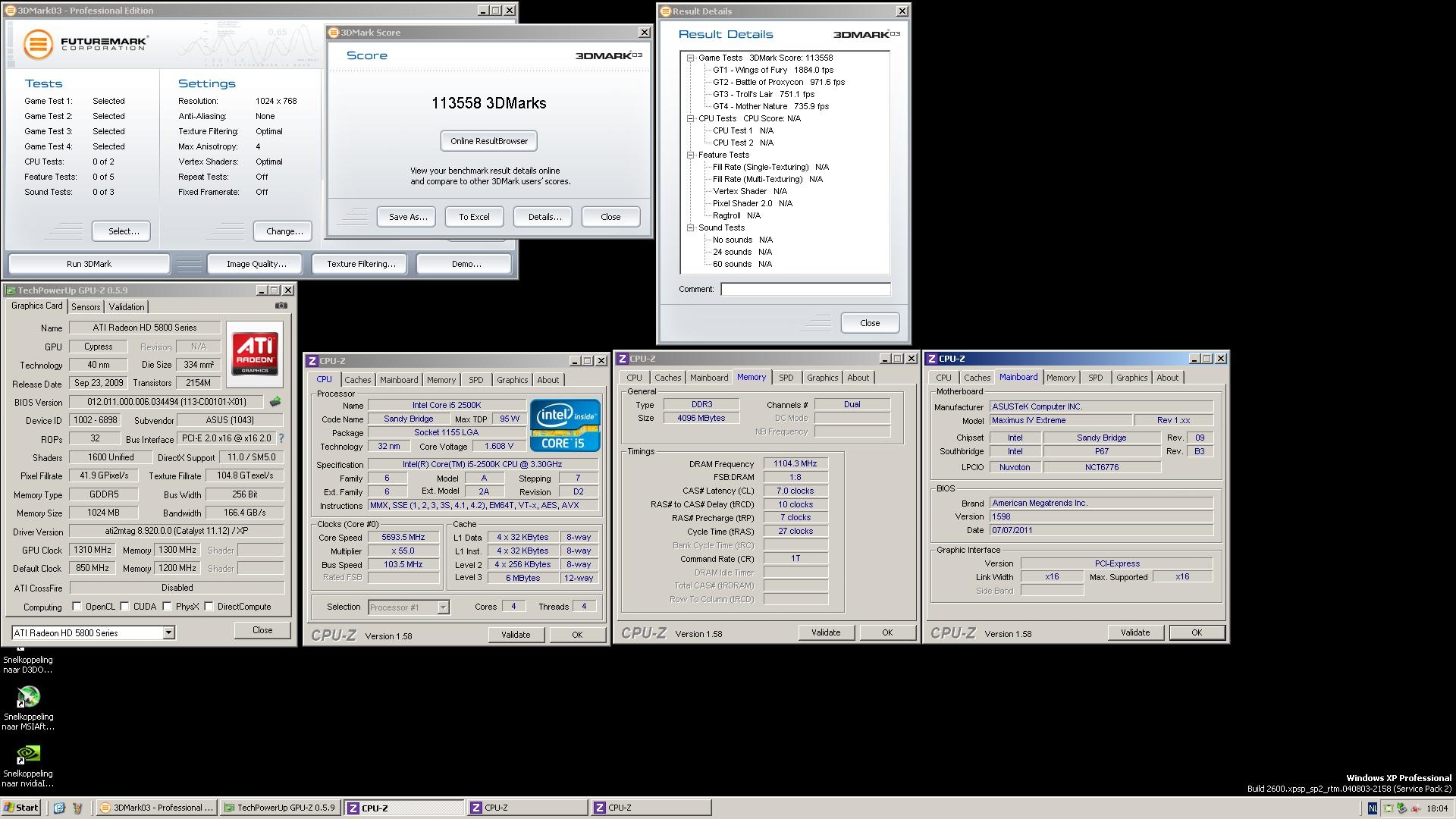Open the ATI Radeon HD 5800 Series dropdown
The image size is (1456, 819).
point(168,632)
